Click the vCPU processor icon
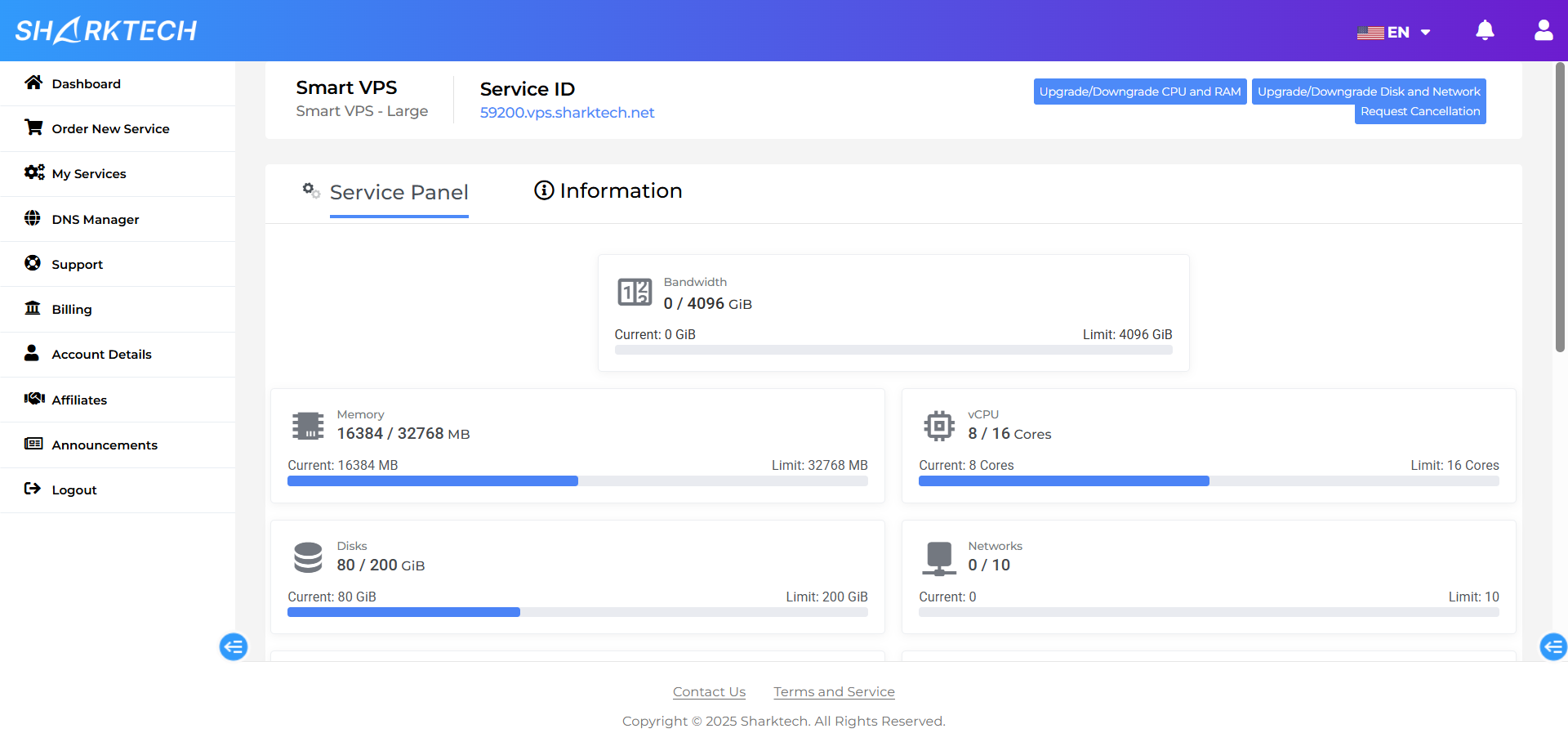1568x751 pixels. tap(939, 426)
